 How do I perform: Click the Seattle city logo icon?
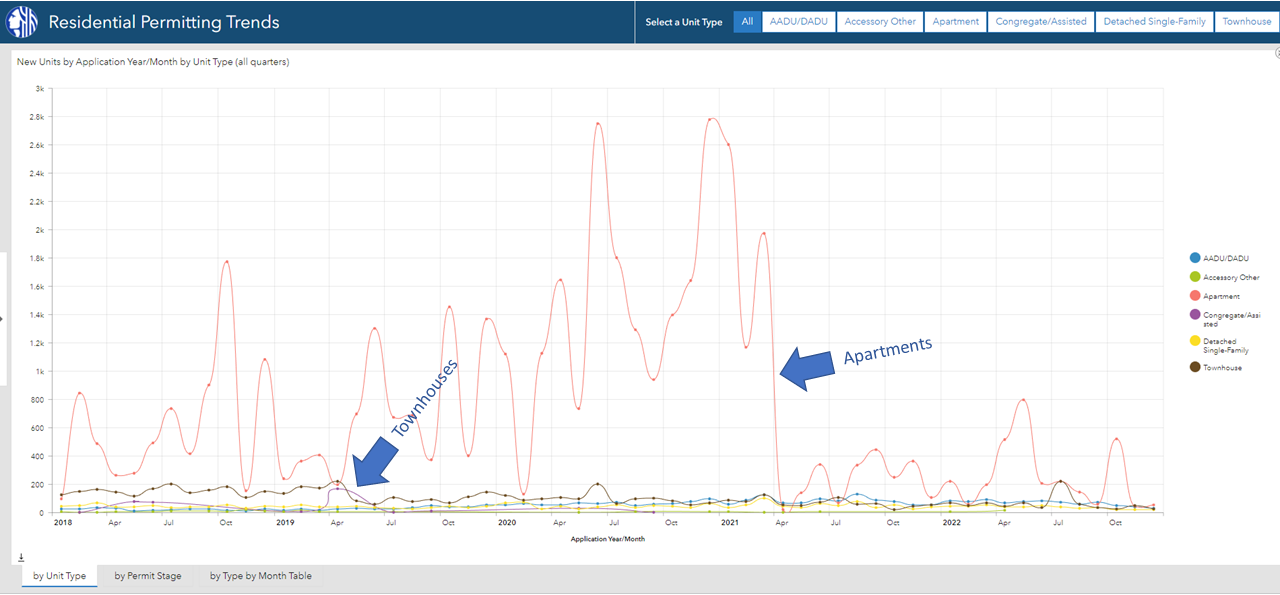point(21,22)
